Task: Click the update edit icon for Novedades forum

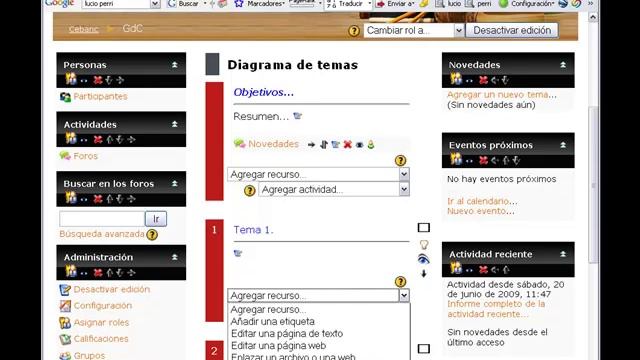Action: click(x=336, y=144)
